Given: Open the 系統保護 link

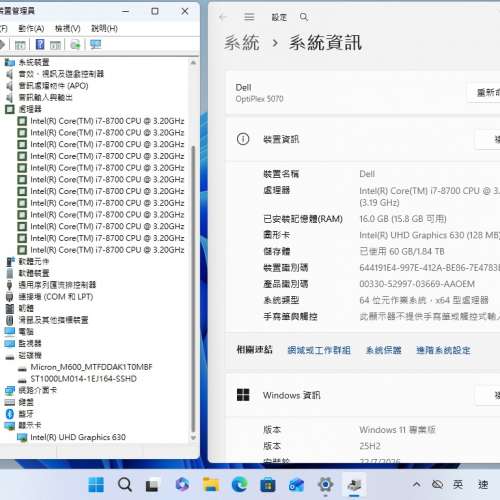Looking at the screenshot, I should [x=384, y=350].
